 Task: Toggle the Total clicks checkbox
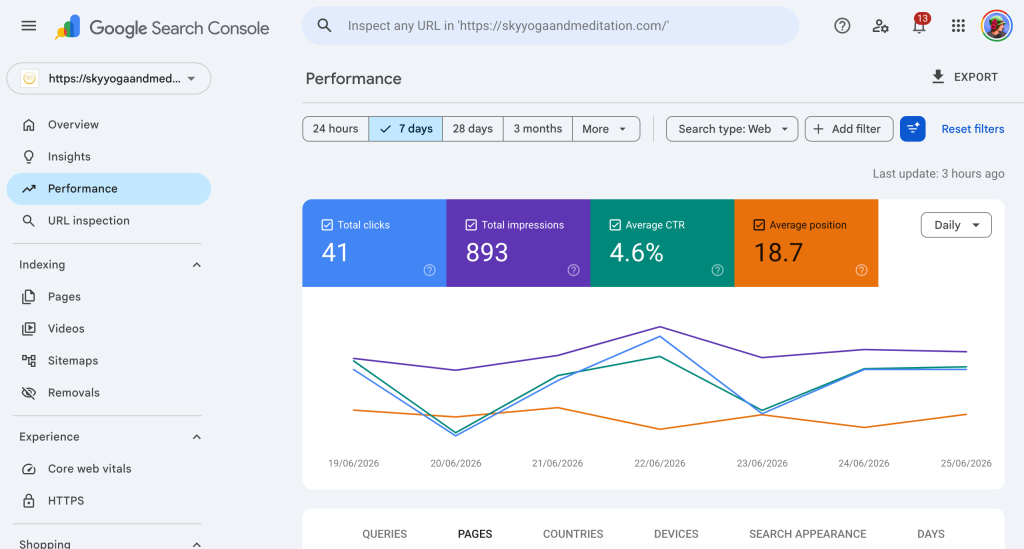[x=327, y=225]
